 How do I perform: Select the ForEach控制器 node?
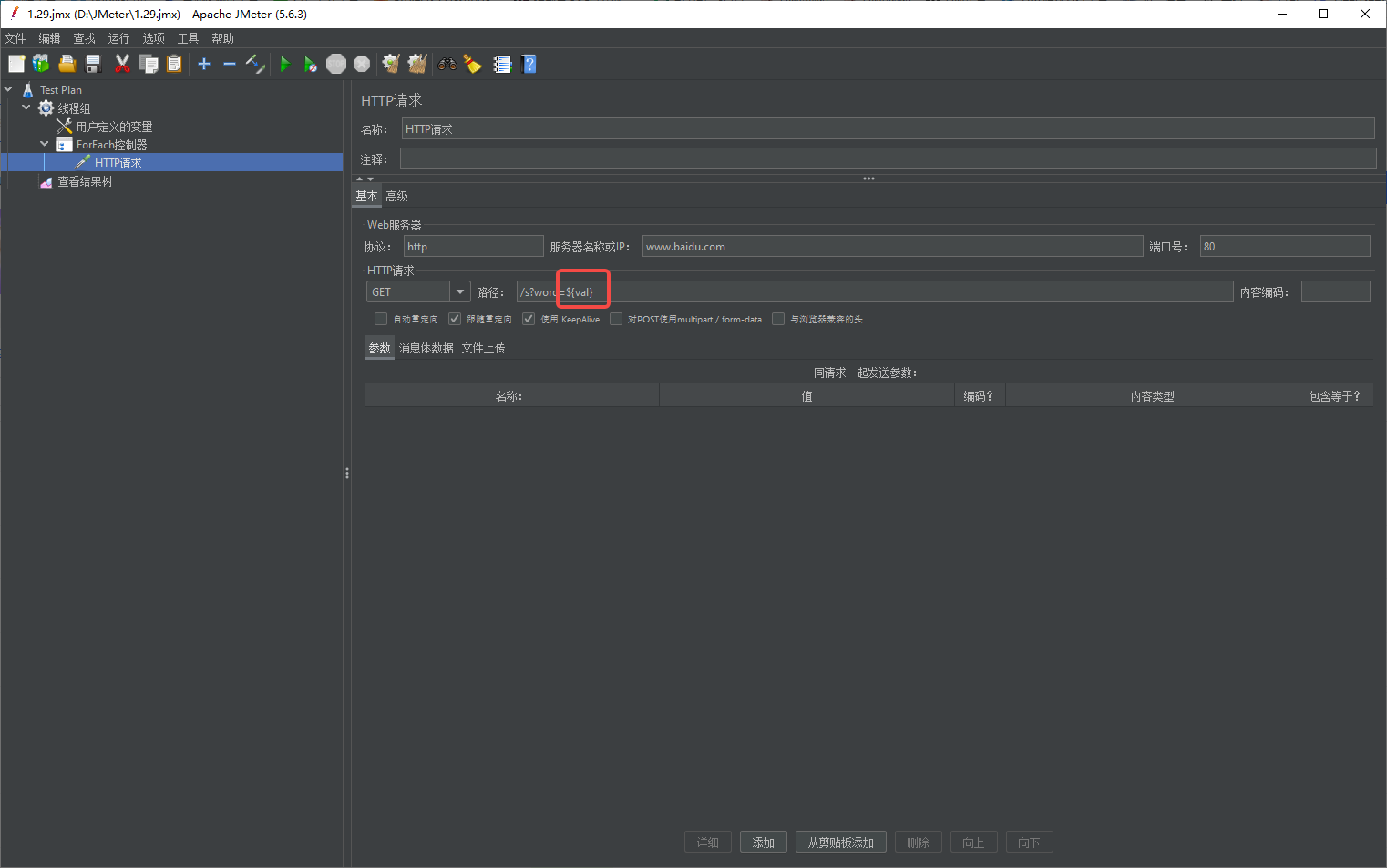(111, 145)
